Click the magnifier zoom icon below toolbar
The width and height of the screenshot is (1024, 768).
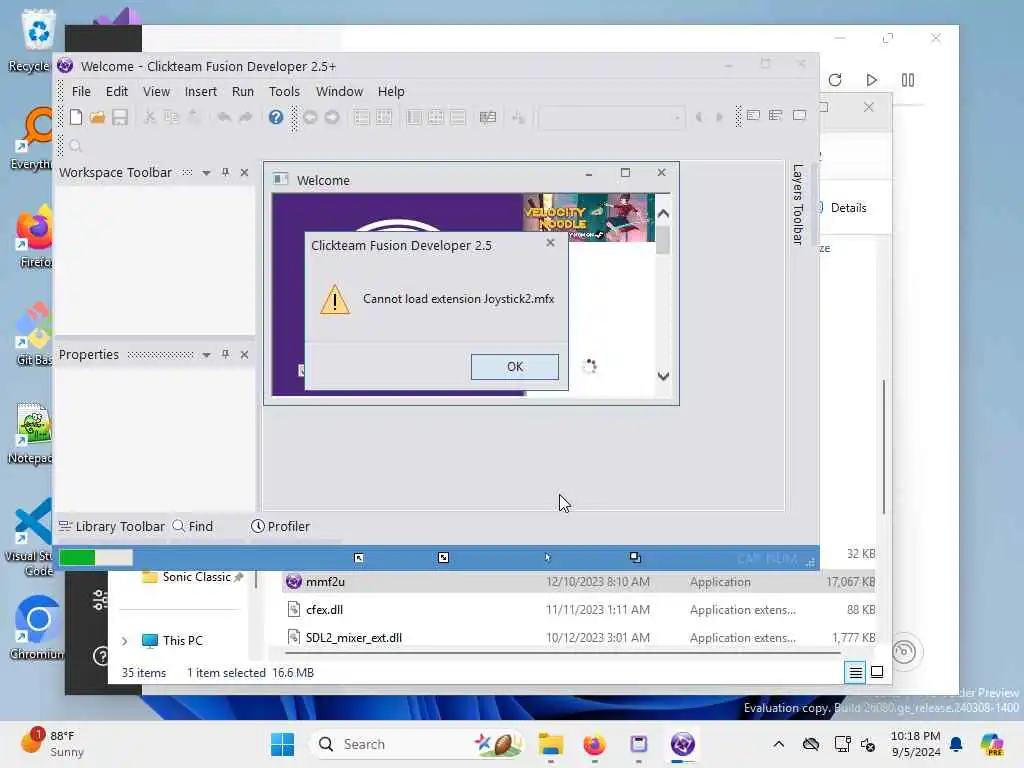click(x=76, y=146)
